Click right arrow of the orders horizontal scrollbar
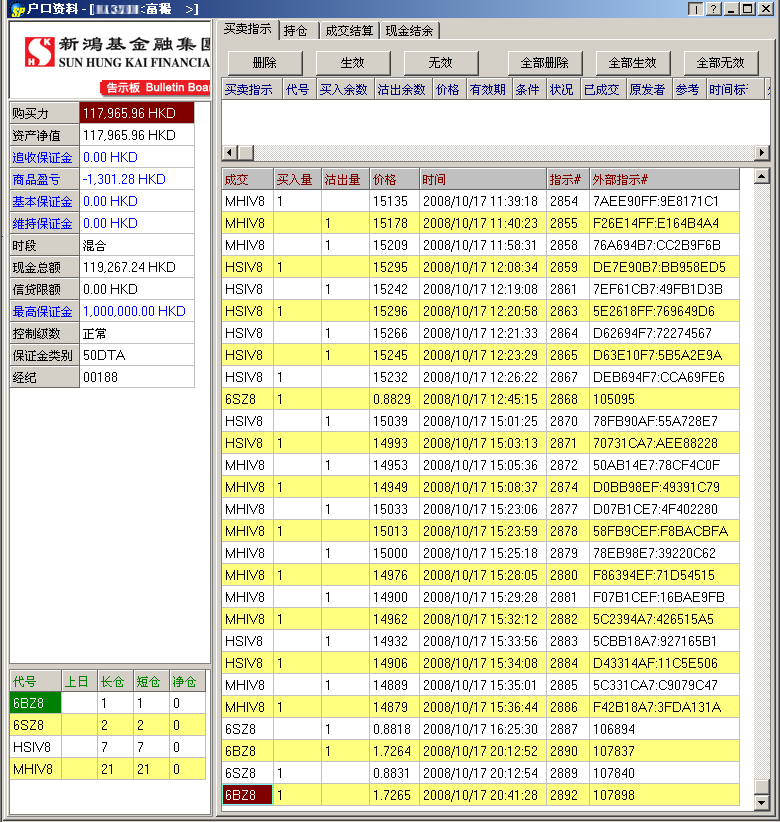This screenshot has height=822, width=780. pos(762,153)
